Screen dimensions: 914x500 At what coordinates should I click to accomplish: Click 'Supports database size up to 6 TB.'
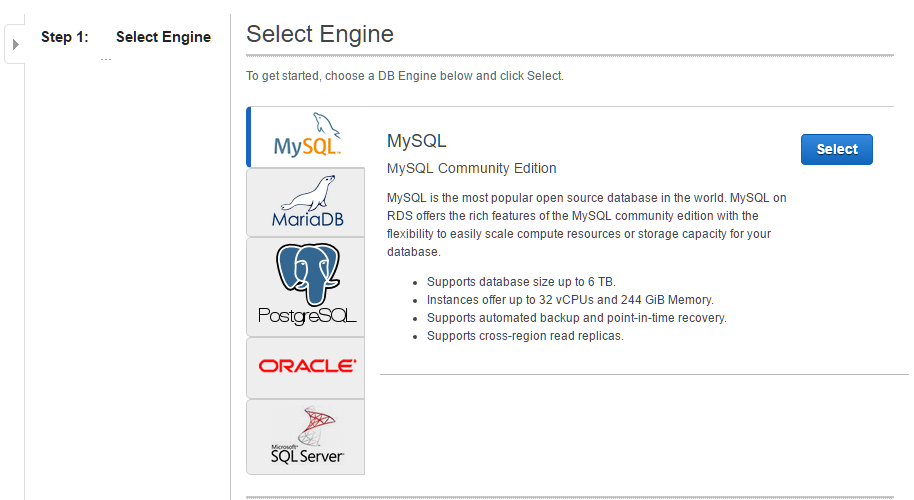(x=521, y=282)
